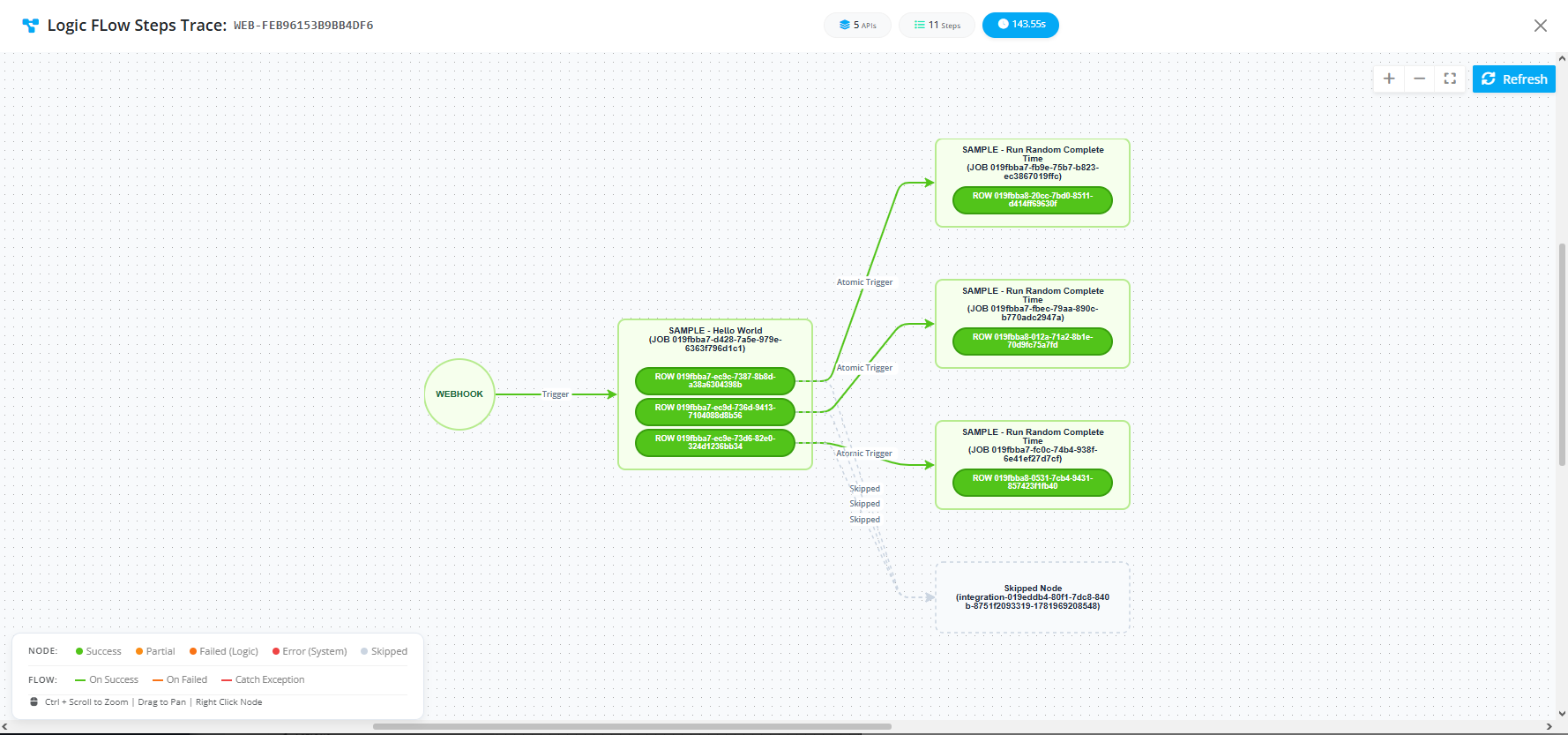Click the vertical scrollbar thumb

tap(1562, 354)
